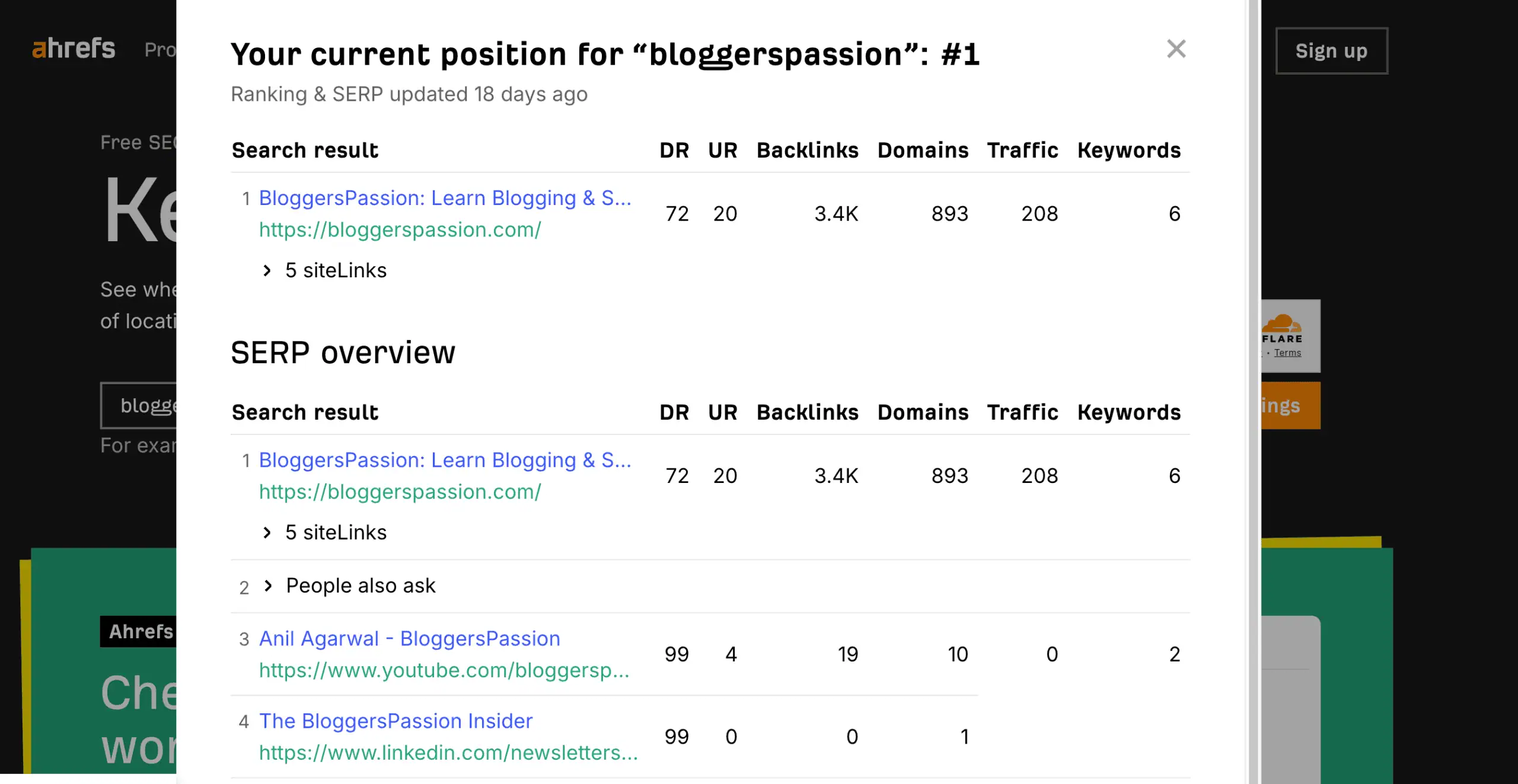Open The BloggersPassion Insider result
Image resolution: width=1518 pixels, height=784 pixels.
[396, 721]
